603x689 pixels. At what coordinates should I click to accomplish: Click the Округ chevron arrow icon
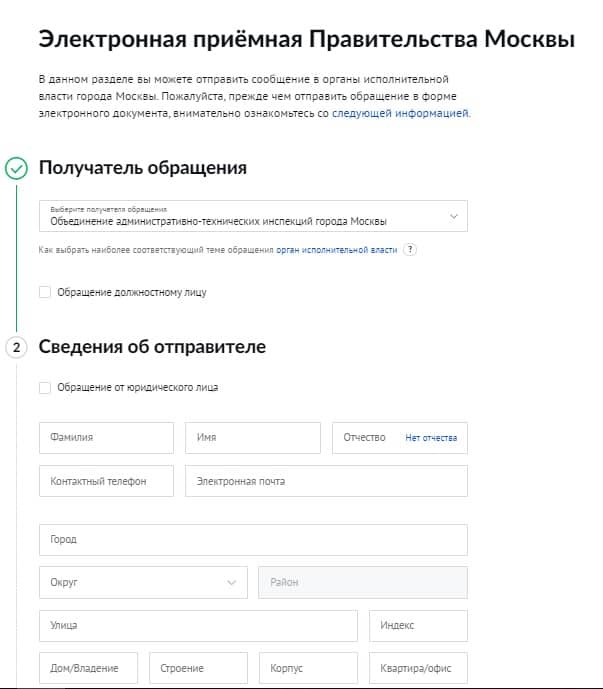232,583
